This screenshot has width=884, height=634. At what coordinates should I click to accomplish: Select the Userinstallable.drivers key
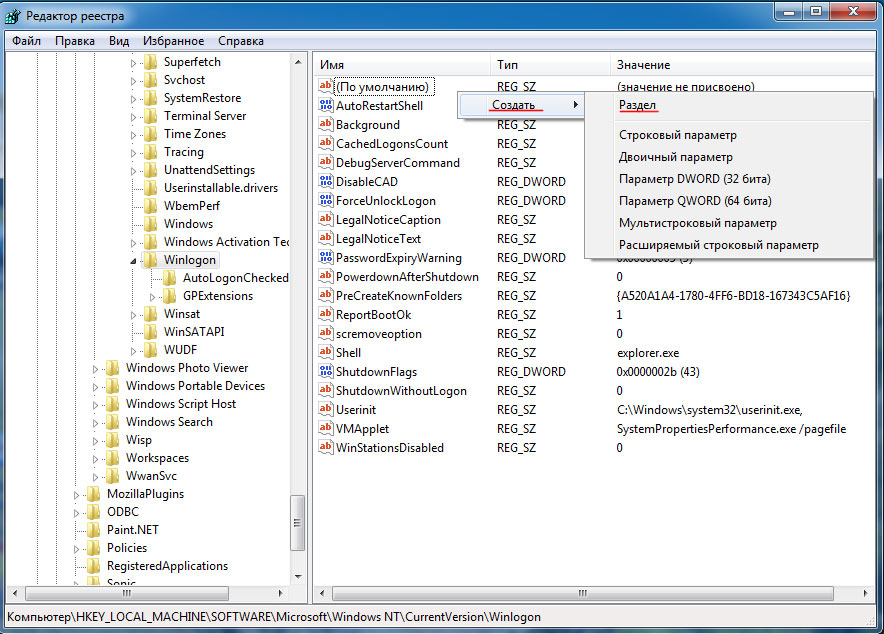(221, 188)
